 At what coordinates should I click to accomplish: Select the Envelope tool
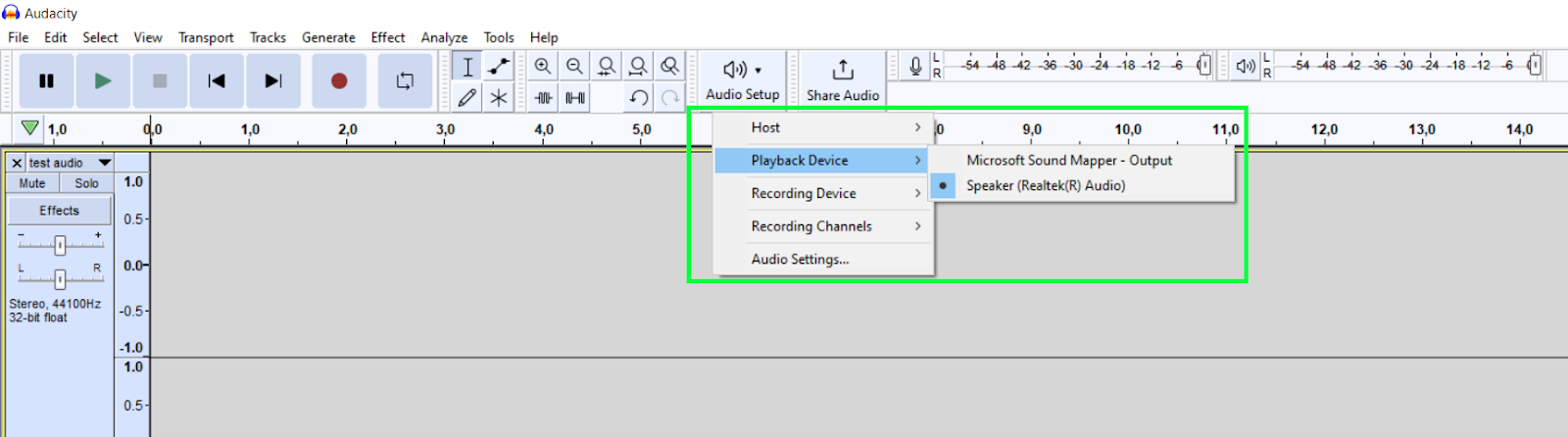(x=499, y=66)
